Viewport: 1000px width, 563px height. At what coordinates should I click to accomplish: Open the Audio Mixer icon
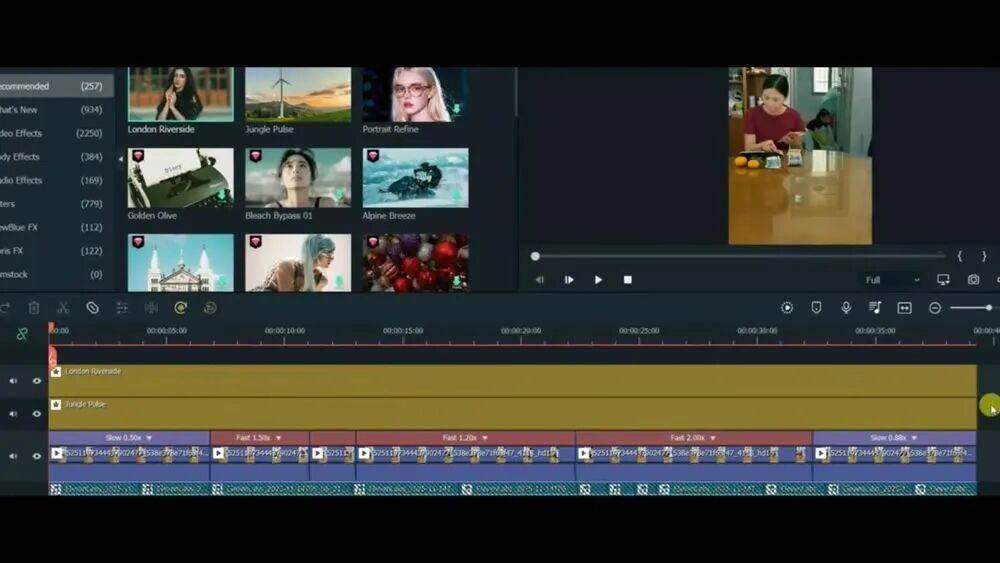click(875, 308)
